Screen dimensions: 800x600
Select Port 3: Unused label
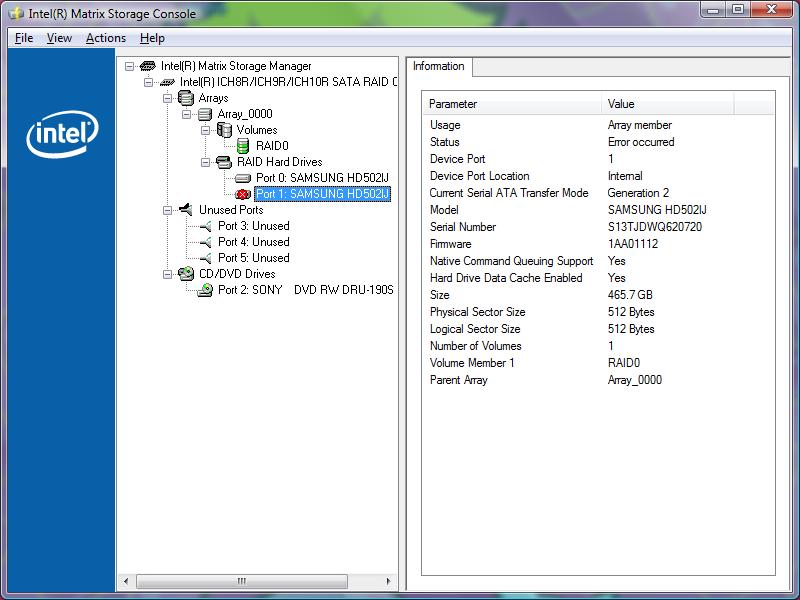[254, 226]
